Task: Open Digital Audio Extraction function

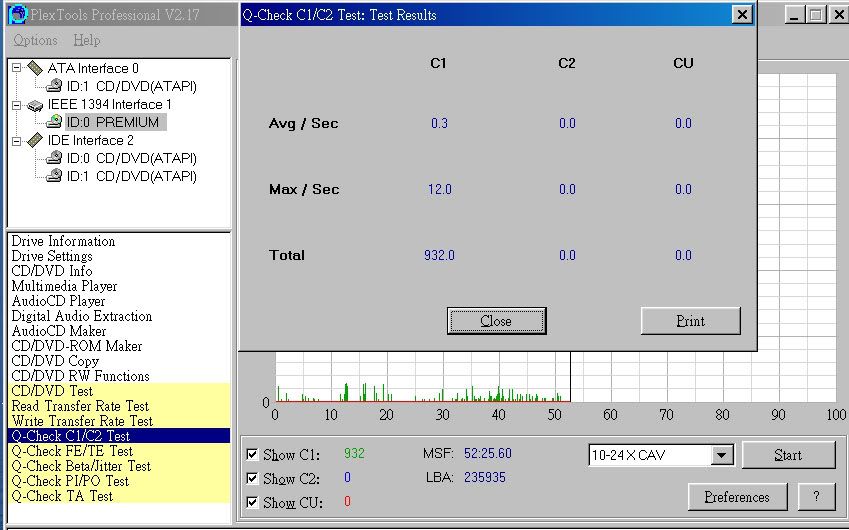Action: (82, 316)
